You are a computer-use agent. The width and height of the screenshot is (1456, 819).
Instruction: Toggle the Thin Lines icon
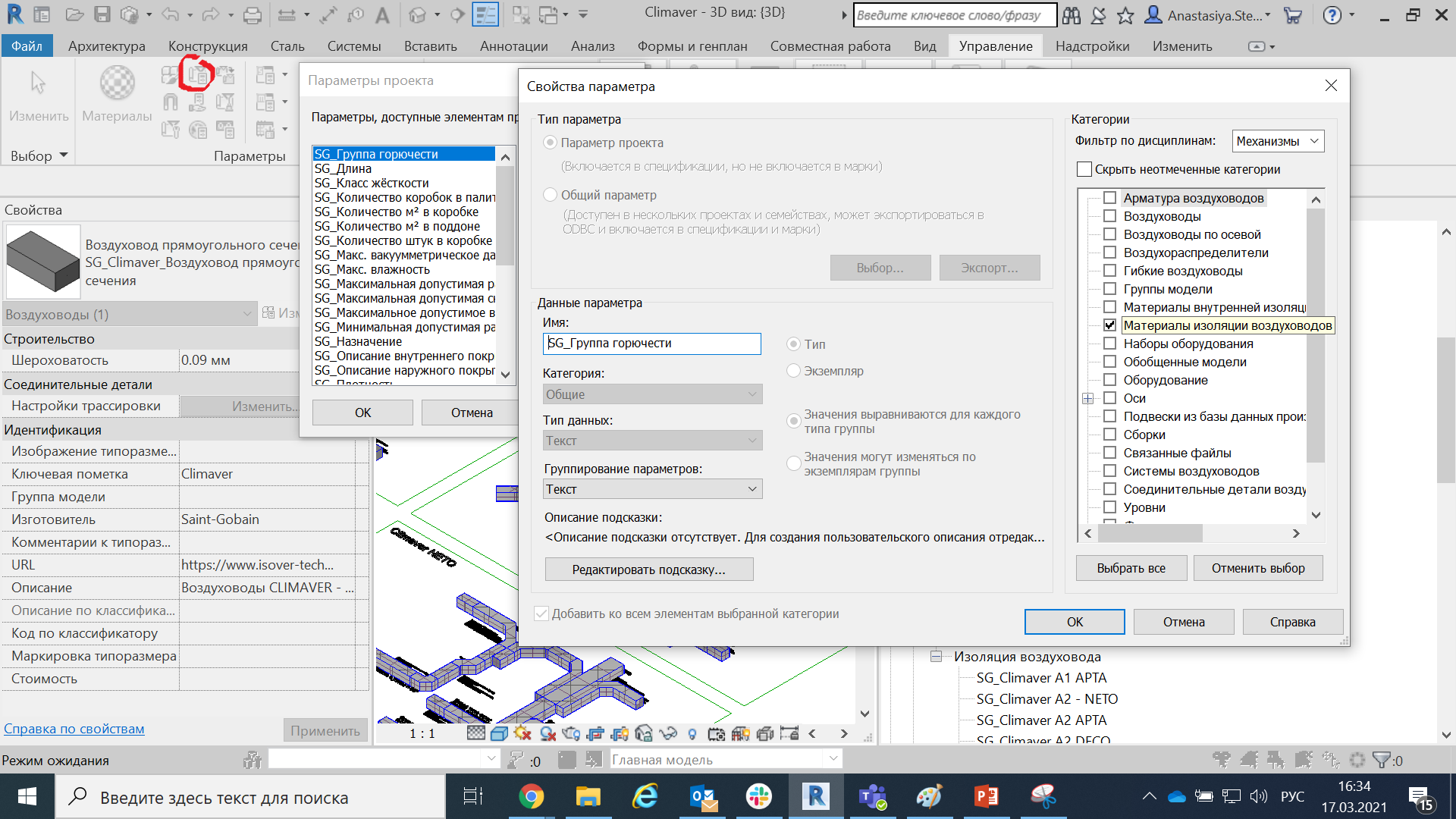coord(485,14)
